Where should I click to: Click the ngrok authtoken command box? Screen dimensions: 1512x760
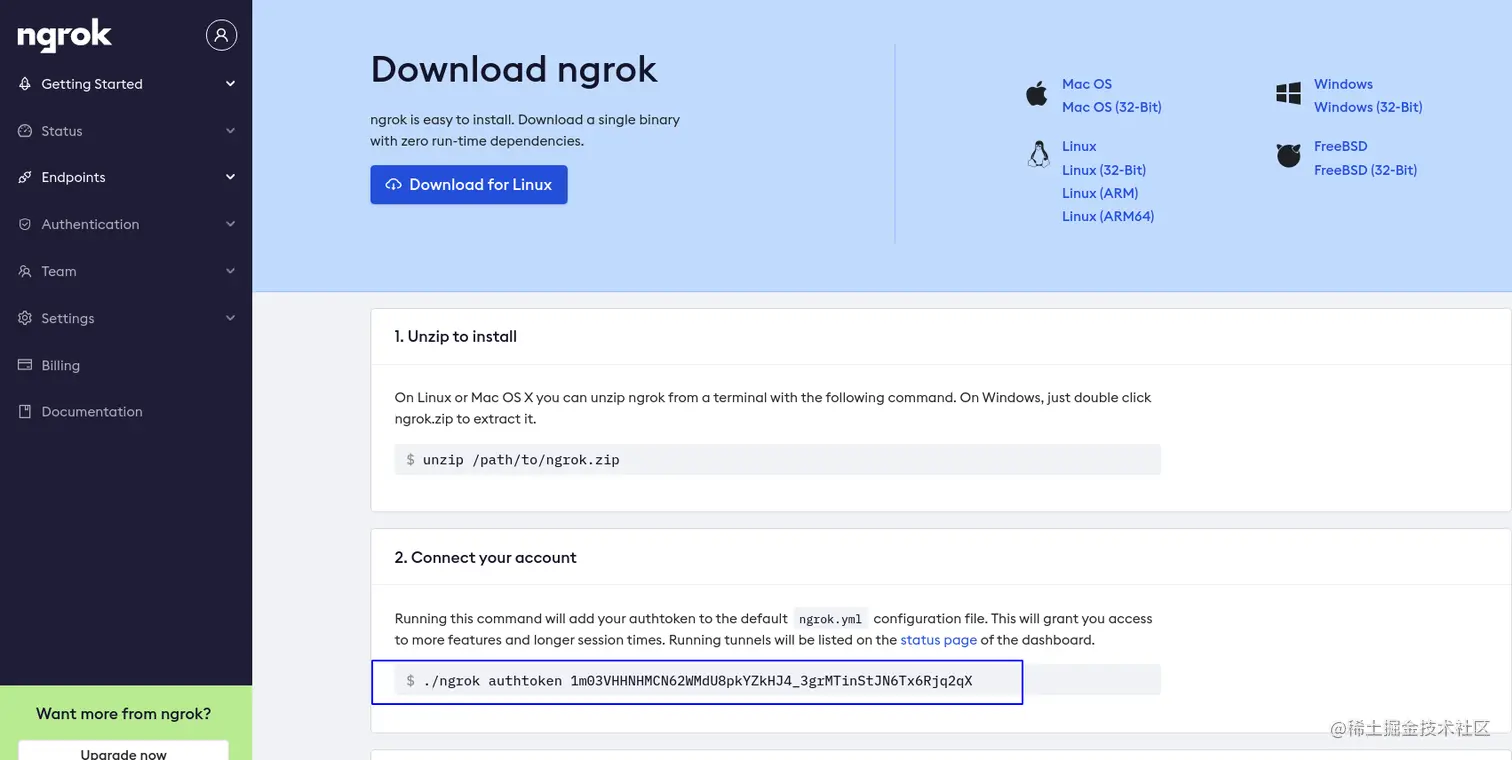click(x=697, y=681)
